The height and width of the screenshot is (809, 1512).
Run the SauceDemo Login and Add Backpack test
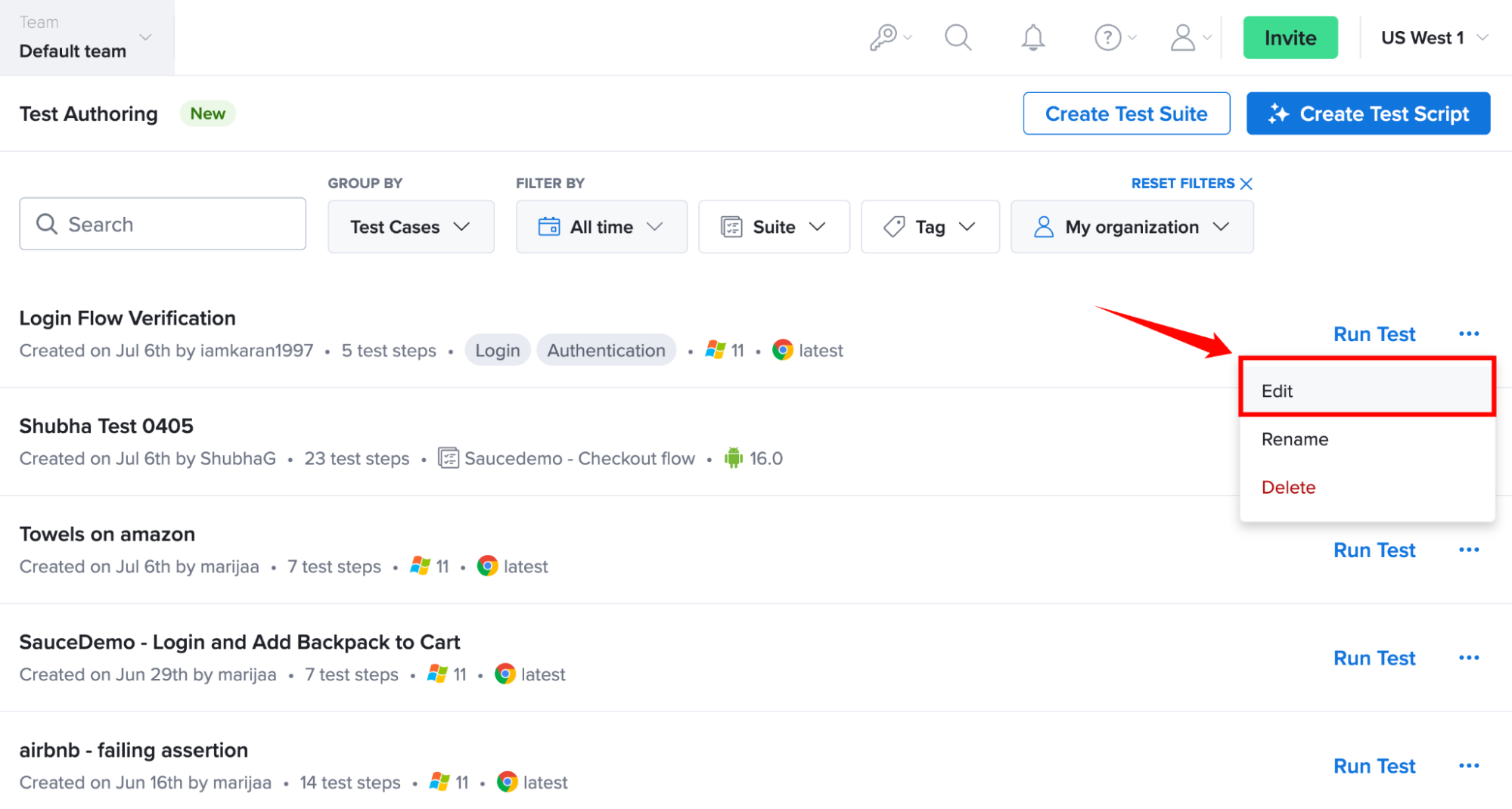[1374, 659]
